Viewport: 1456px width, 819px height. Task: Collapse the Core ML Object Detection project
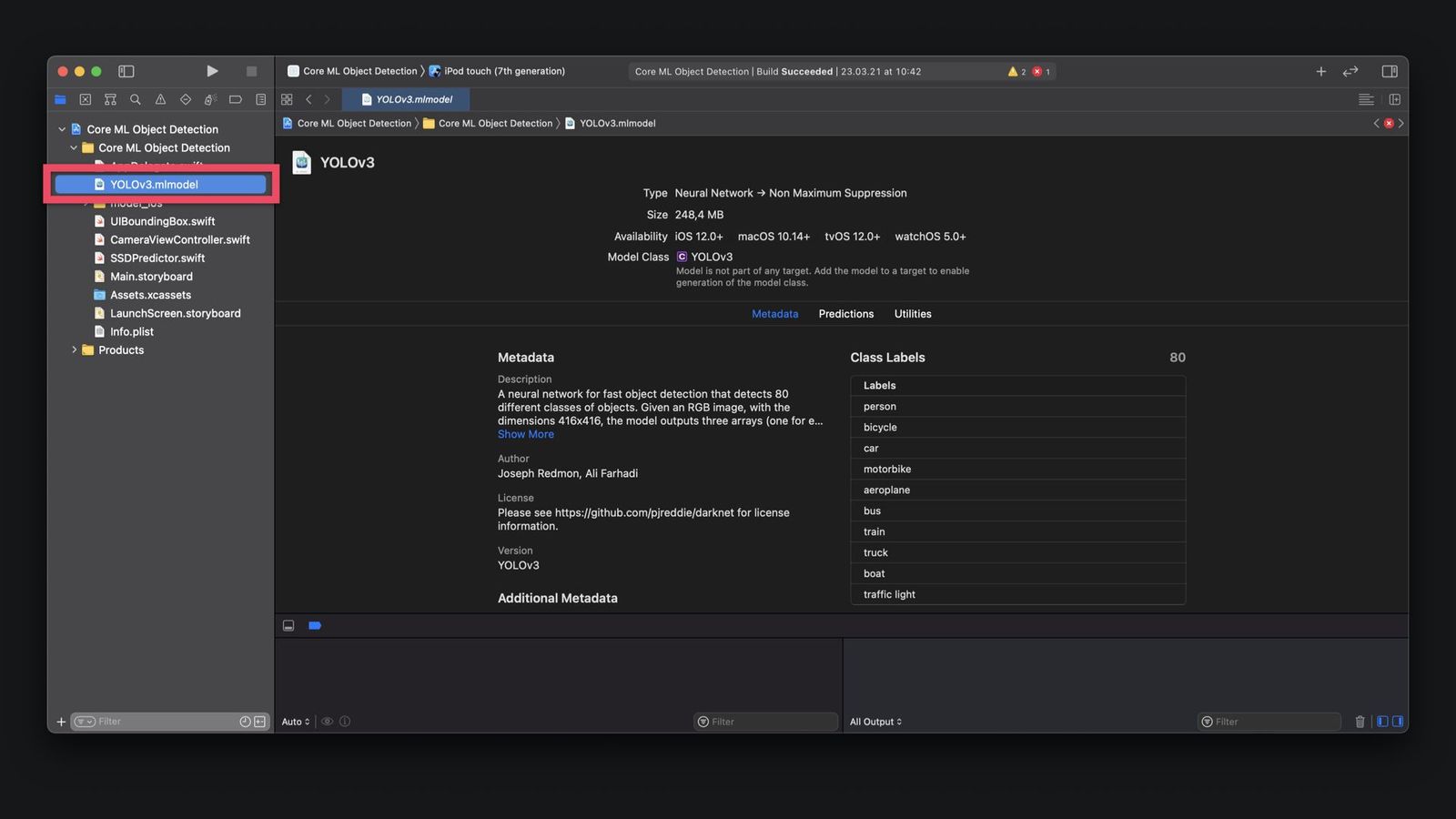pyautogui.click(x=62, y=129)
